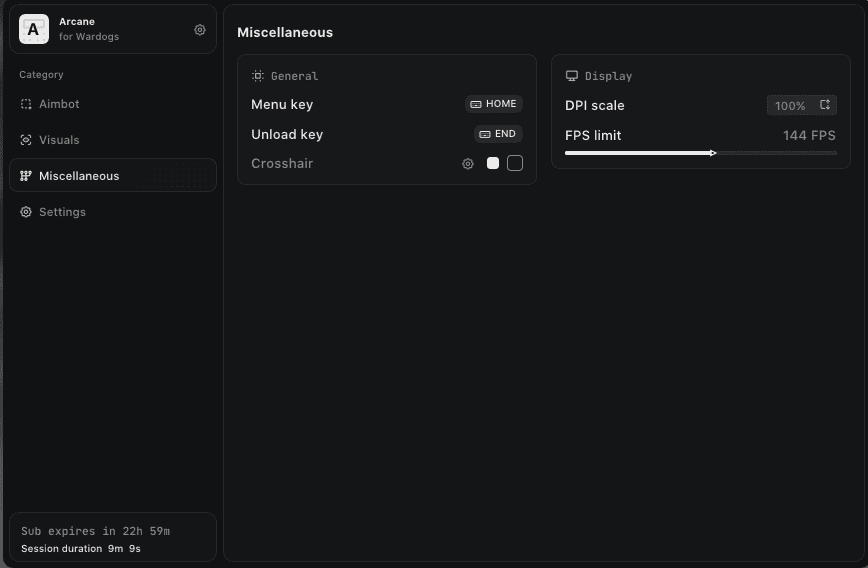Rebind the Unload key END button

click(x=498, y=134)
